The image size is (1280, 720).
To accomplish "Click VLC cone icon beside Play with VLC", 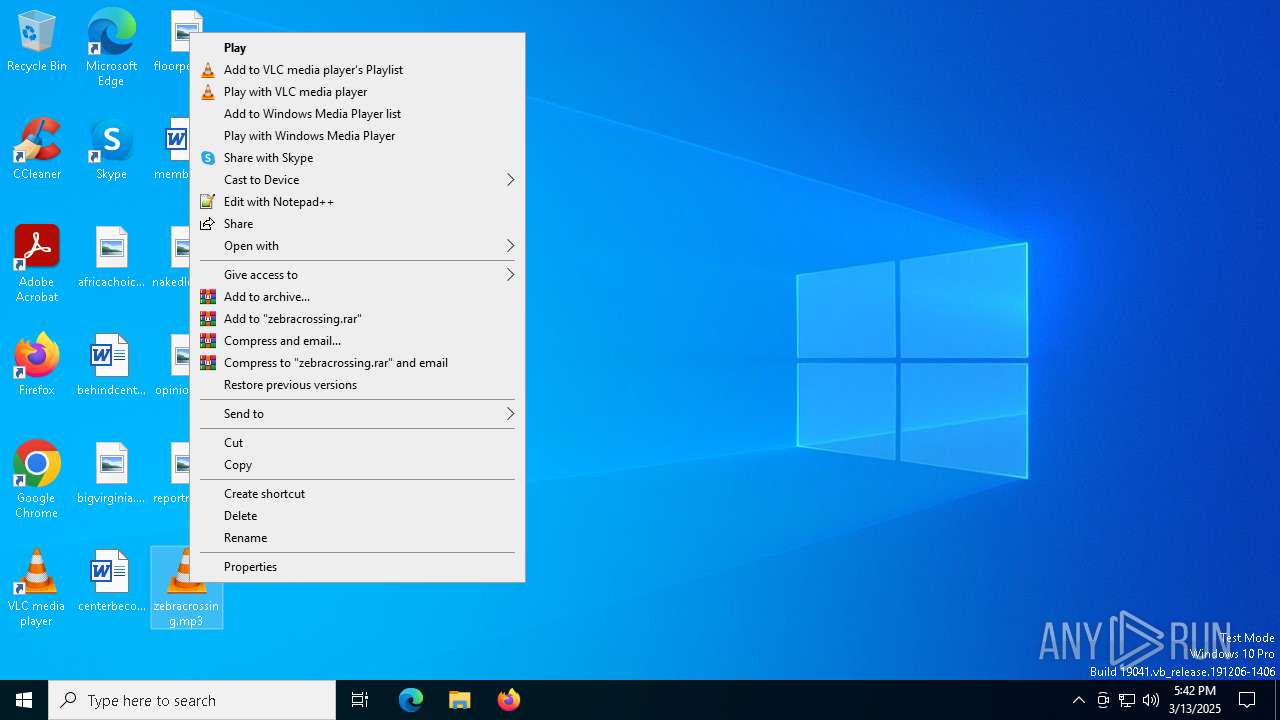I will pyautogui.click(x=208, y=92).
